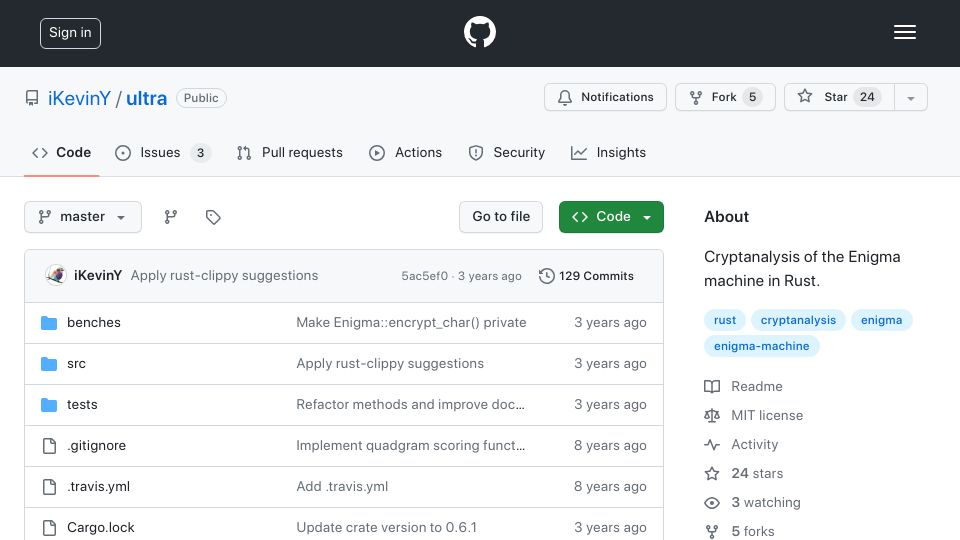Select the cryptanalysis topic tag
The image size is (960, 540).
coord(798,320)
